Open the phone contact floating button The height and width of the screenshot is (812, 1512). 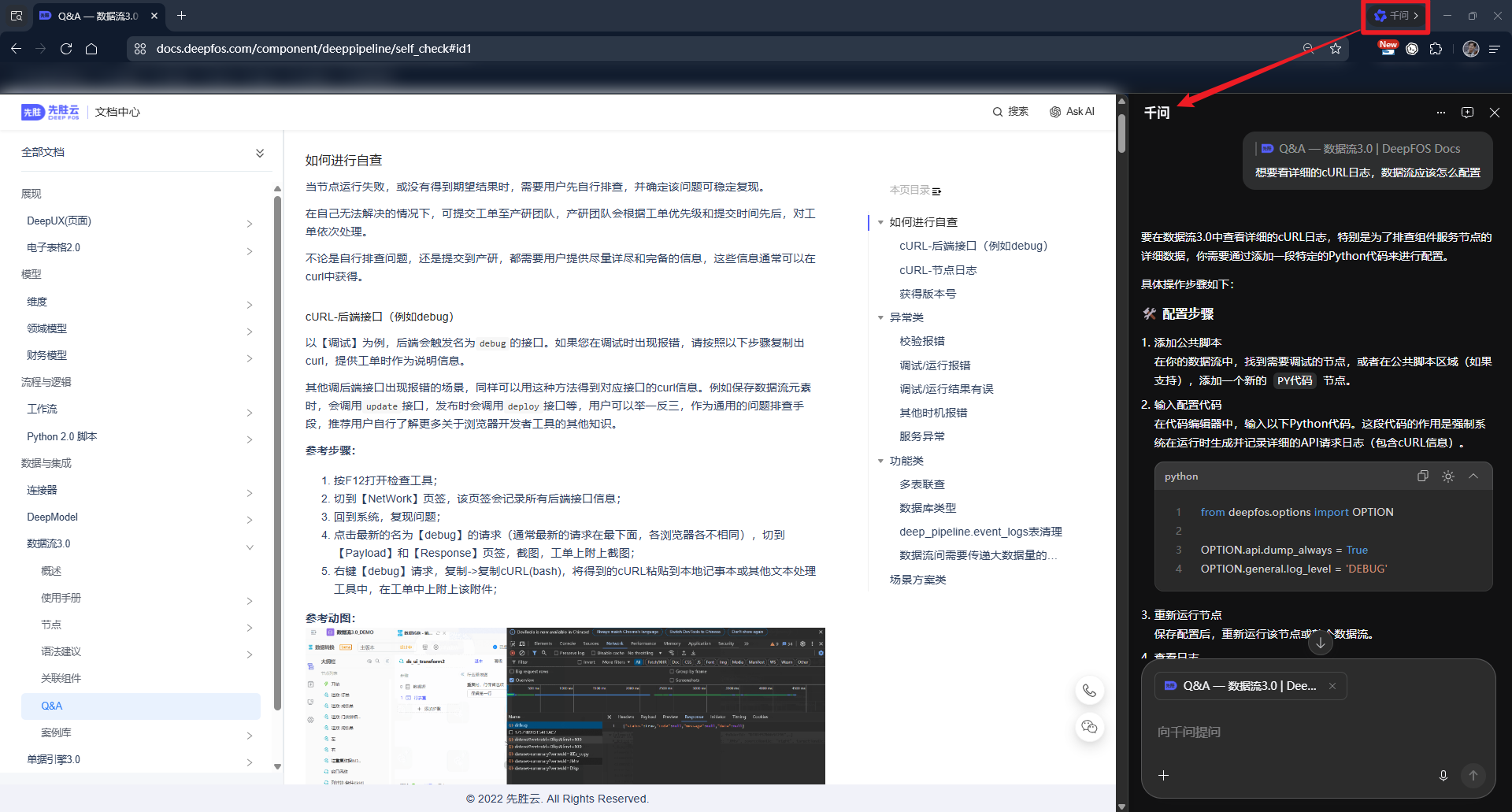tap(1089, 691)
